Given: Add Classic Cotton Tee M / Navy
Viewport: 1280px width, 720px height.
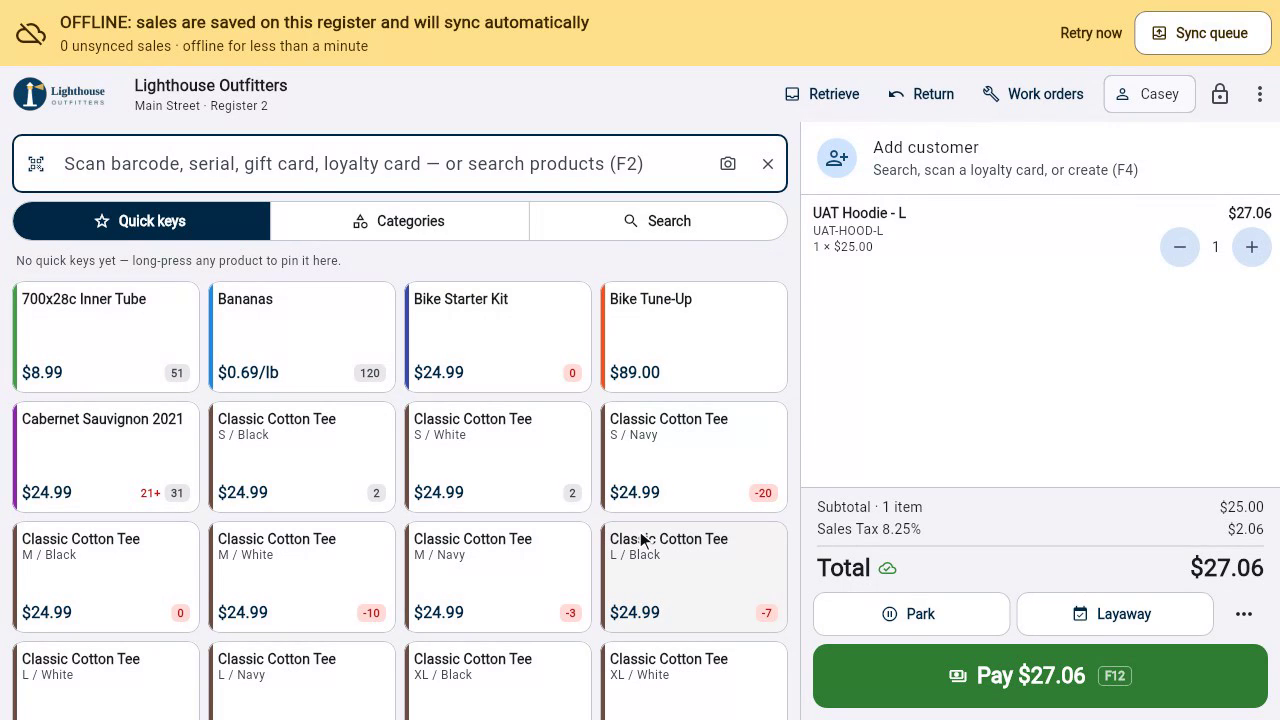Looking at the screenshot, I should point(498,577).
